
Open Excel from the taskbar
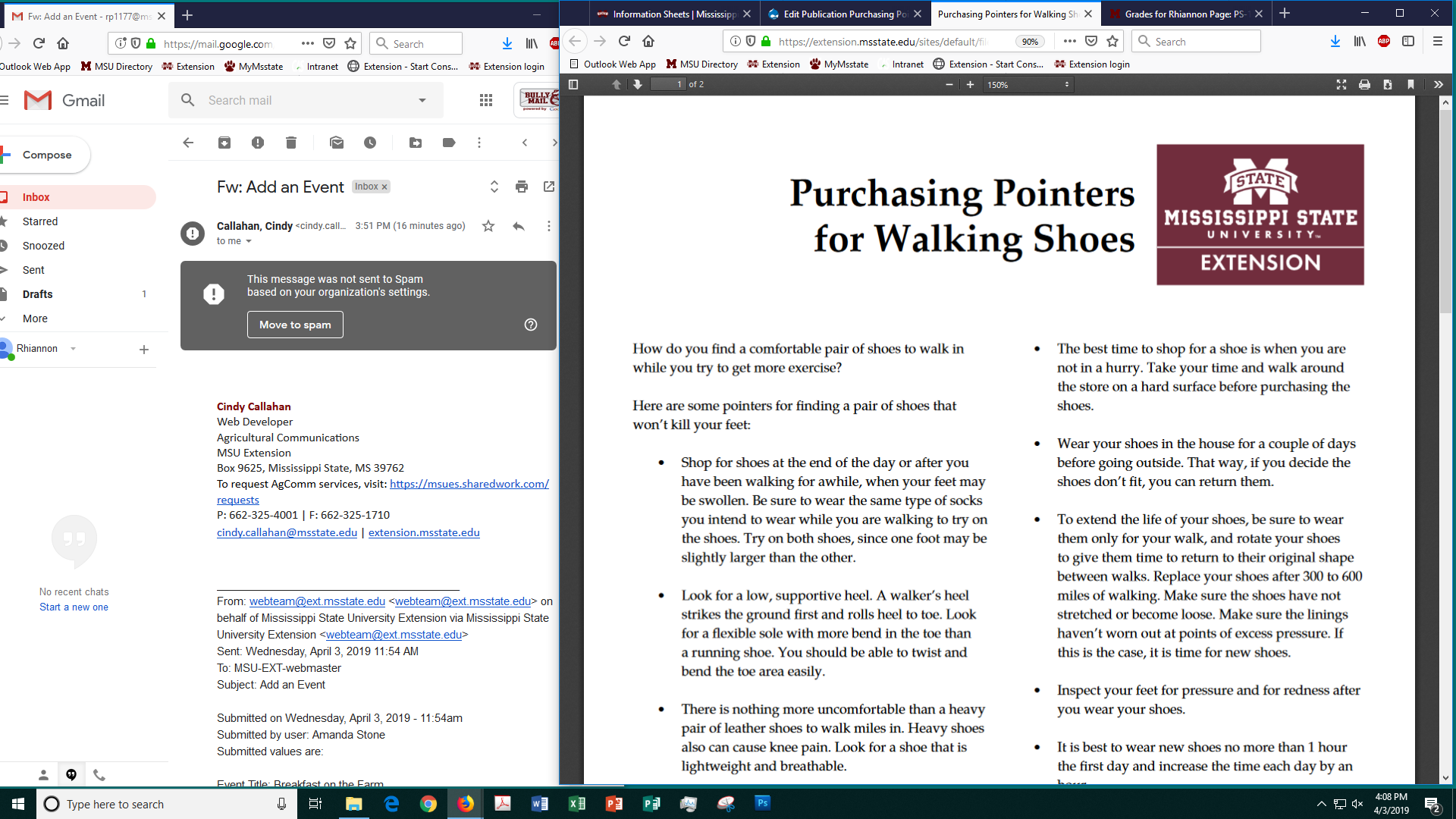click(x=577, y=804)
